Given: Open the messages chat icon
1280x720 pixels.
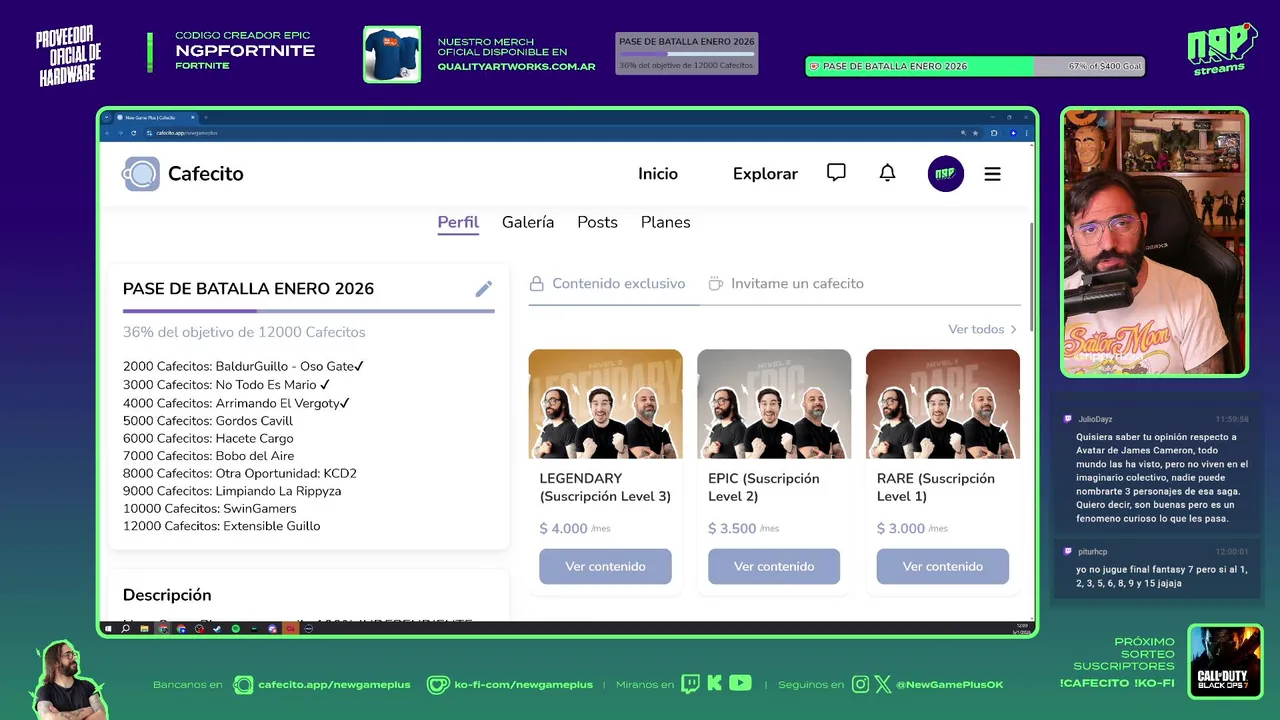Looking at the screenshot, I should (x=836, y=173).
